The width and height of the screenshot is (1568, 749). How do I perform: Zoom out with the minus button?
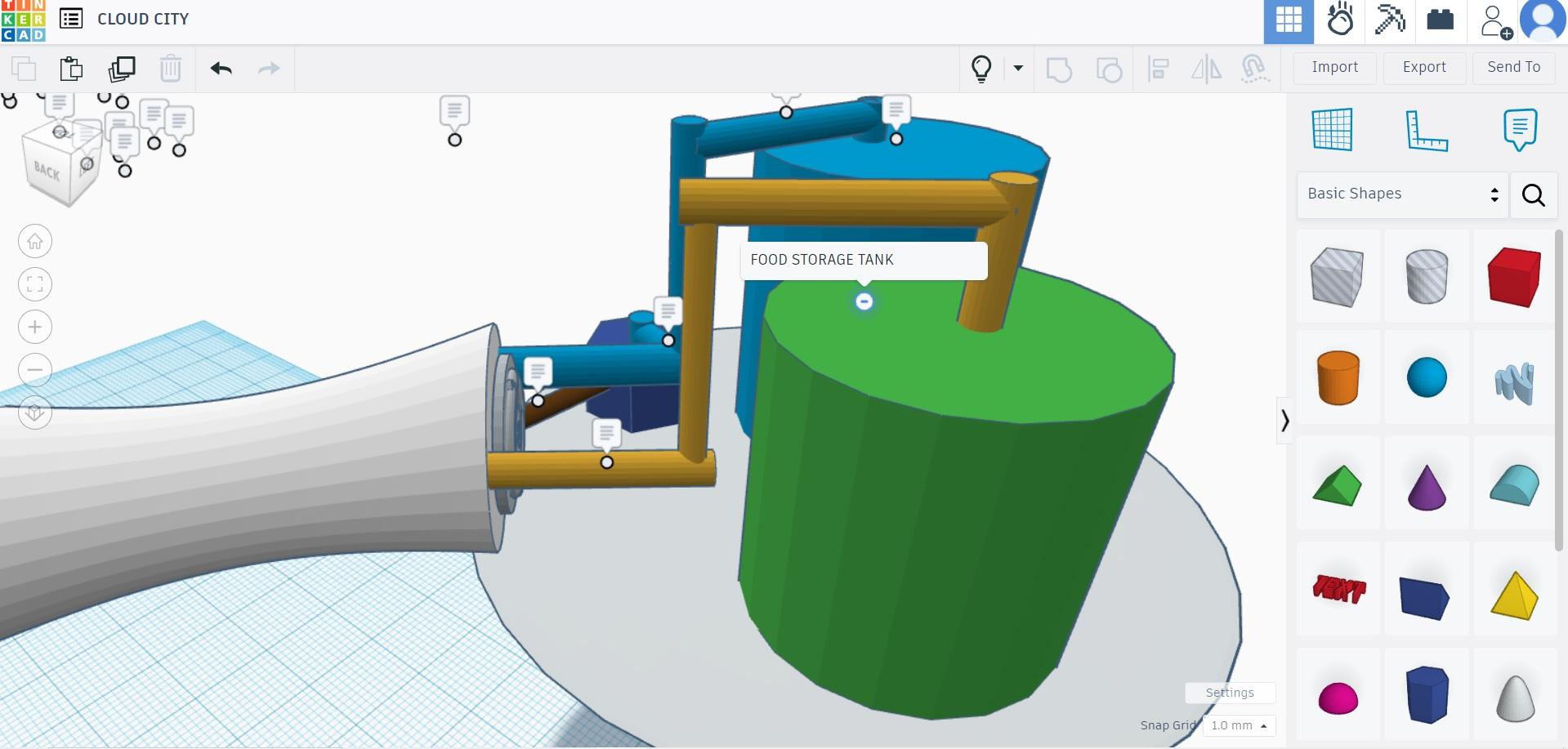click(x=35, y=370)
